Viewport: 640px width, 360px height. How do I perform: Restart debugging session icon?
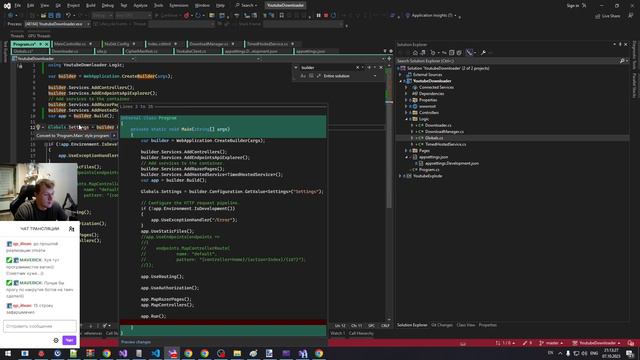[x=333, y=16]
